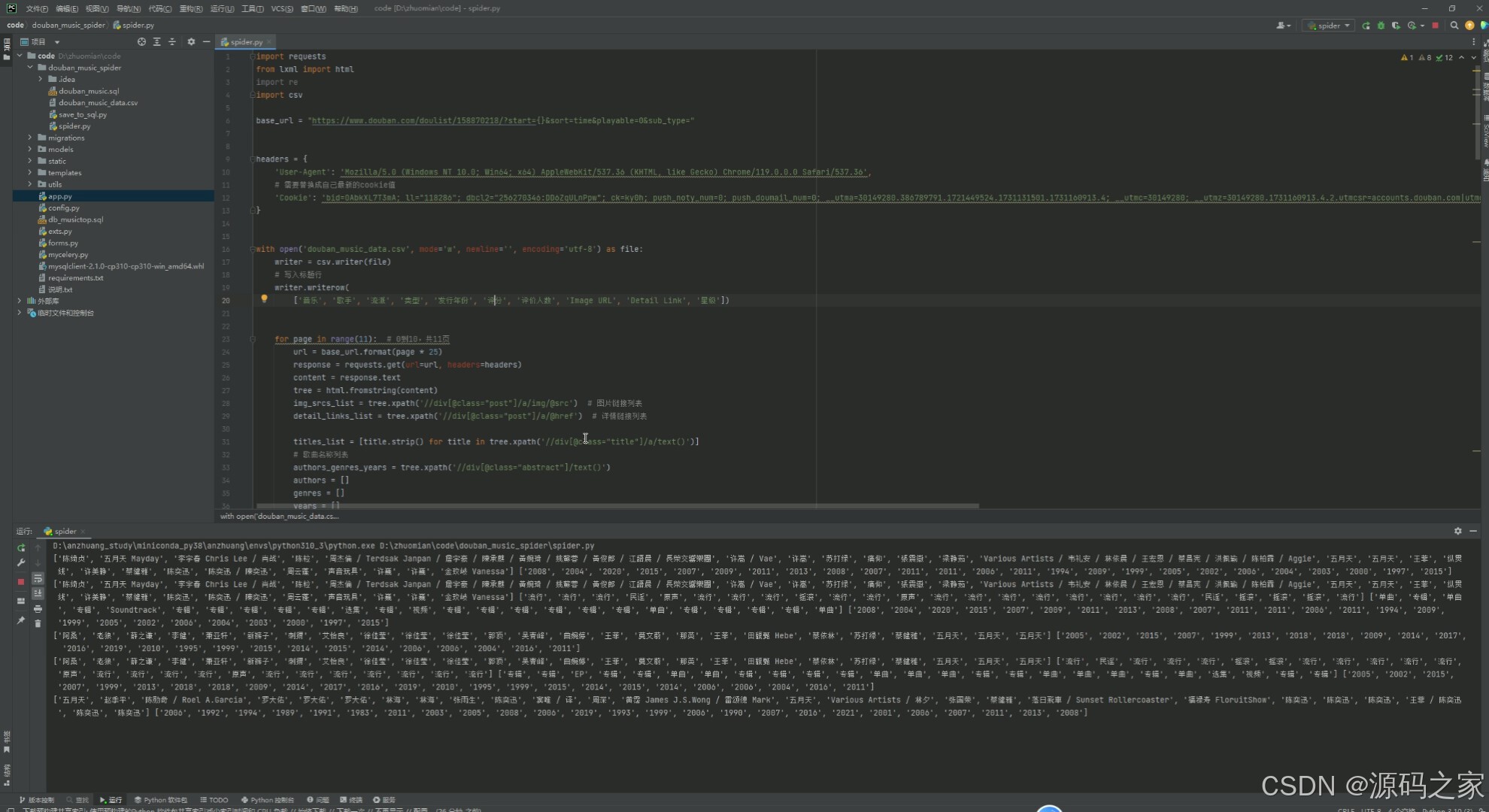1489x812 pixels.
Task: Rerun spider in the Run panel
Action: tap(21, 547)
